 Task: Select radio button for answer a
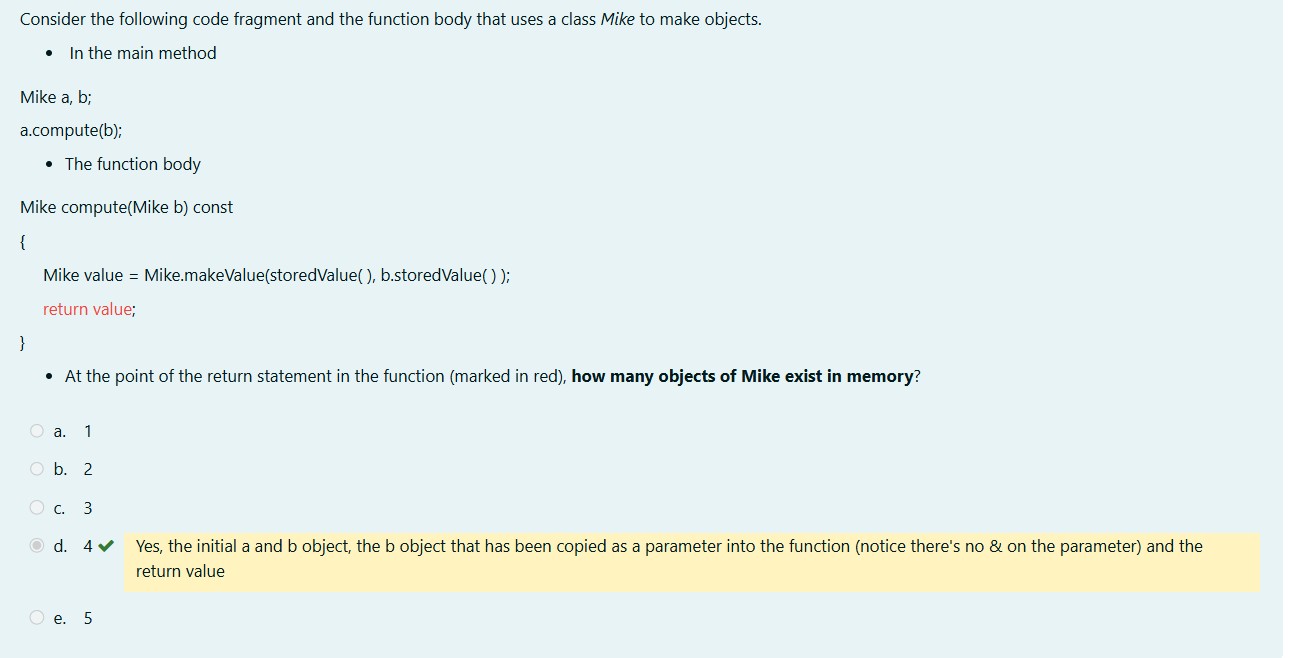36,430
